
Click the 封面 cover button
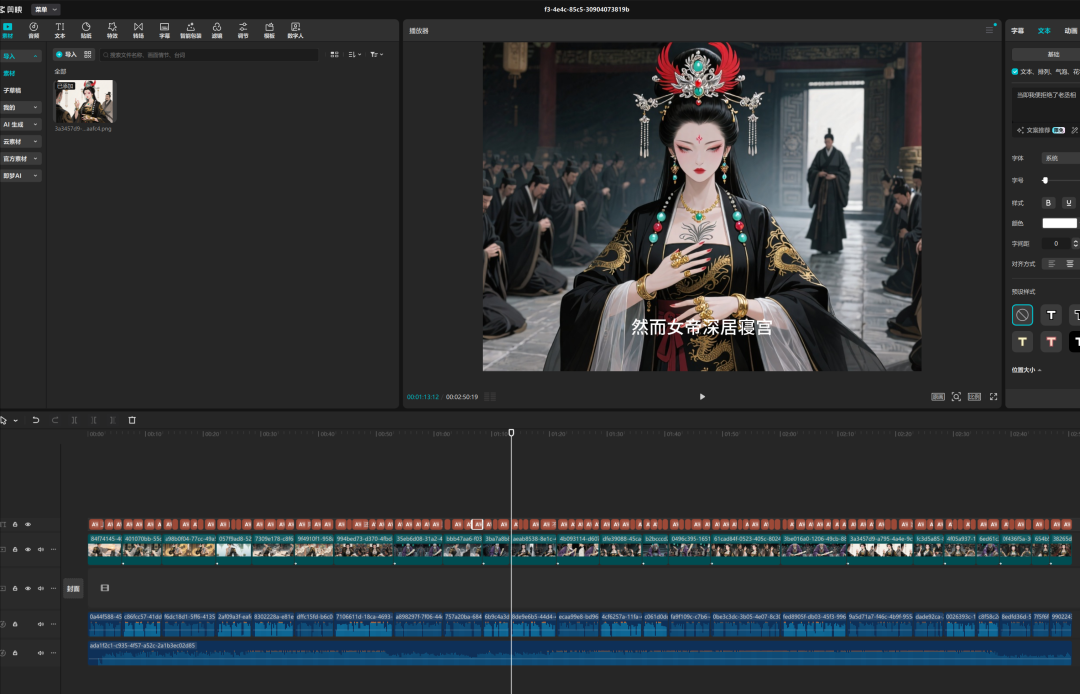tap(74, 588)
